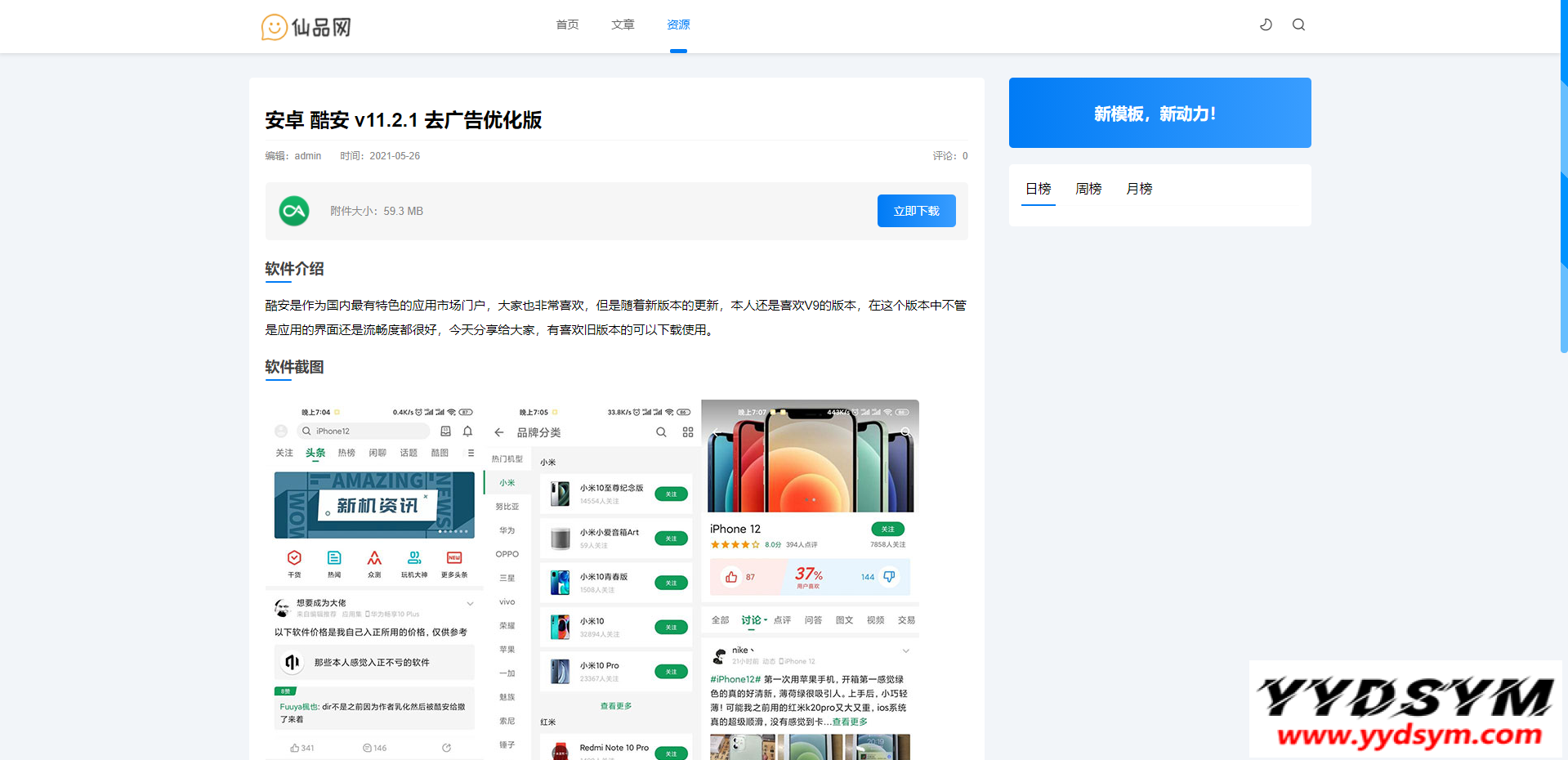The height and width of the screenshot is (760, 1568).
Task: Navigate to 首页 from the top menu
Action: point(567,25)
